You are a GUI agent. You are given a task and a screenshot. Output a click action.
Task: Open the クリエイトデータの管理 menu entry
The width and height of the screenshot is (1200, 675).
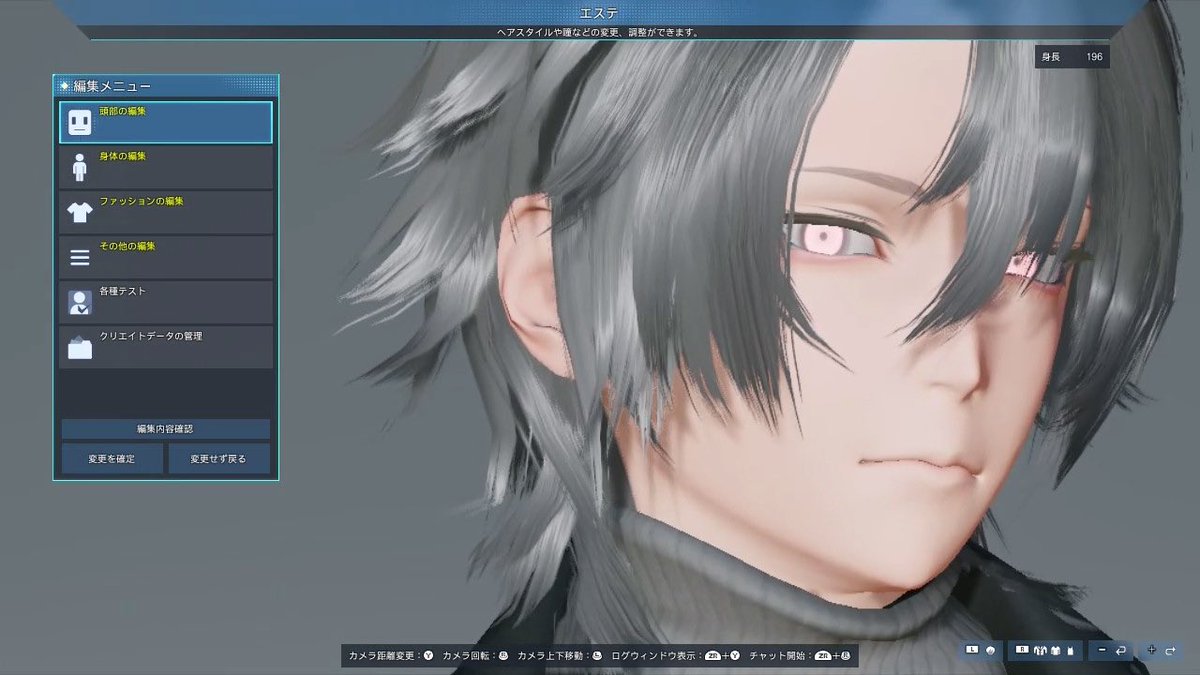coord(166,347)
